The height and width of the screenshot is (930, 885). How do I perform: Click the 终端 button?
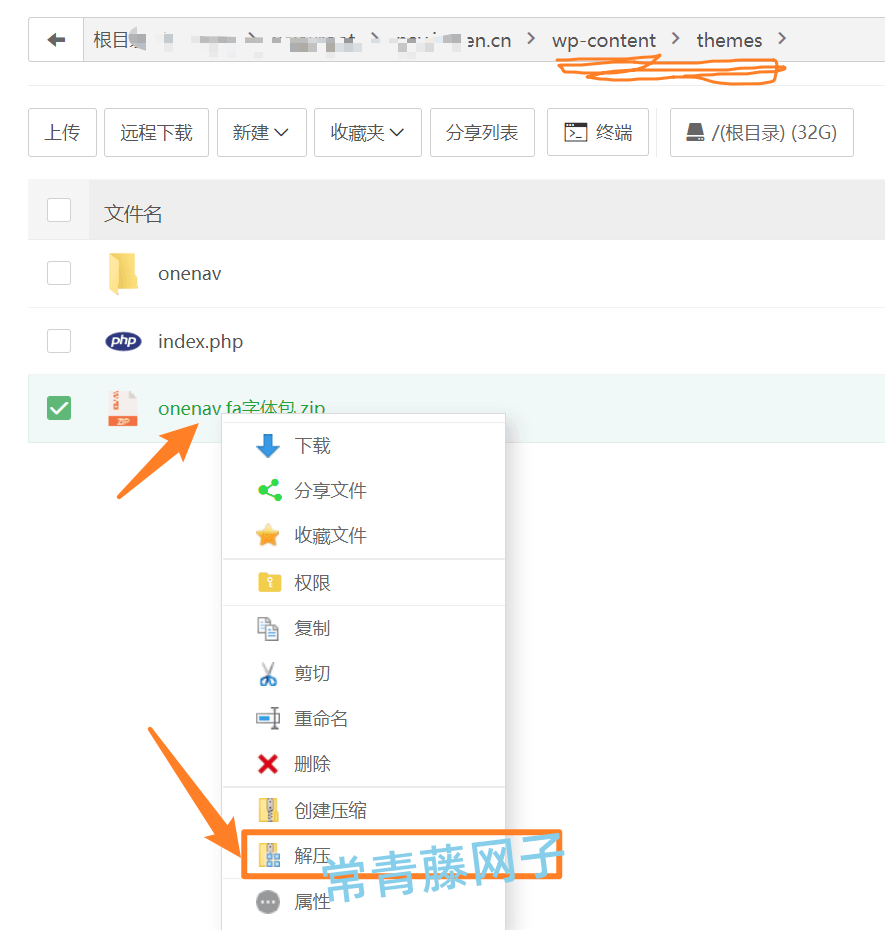click(x=598, y=132)
